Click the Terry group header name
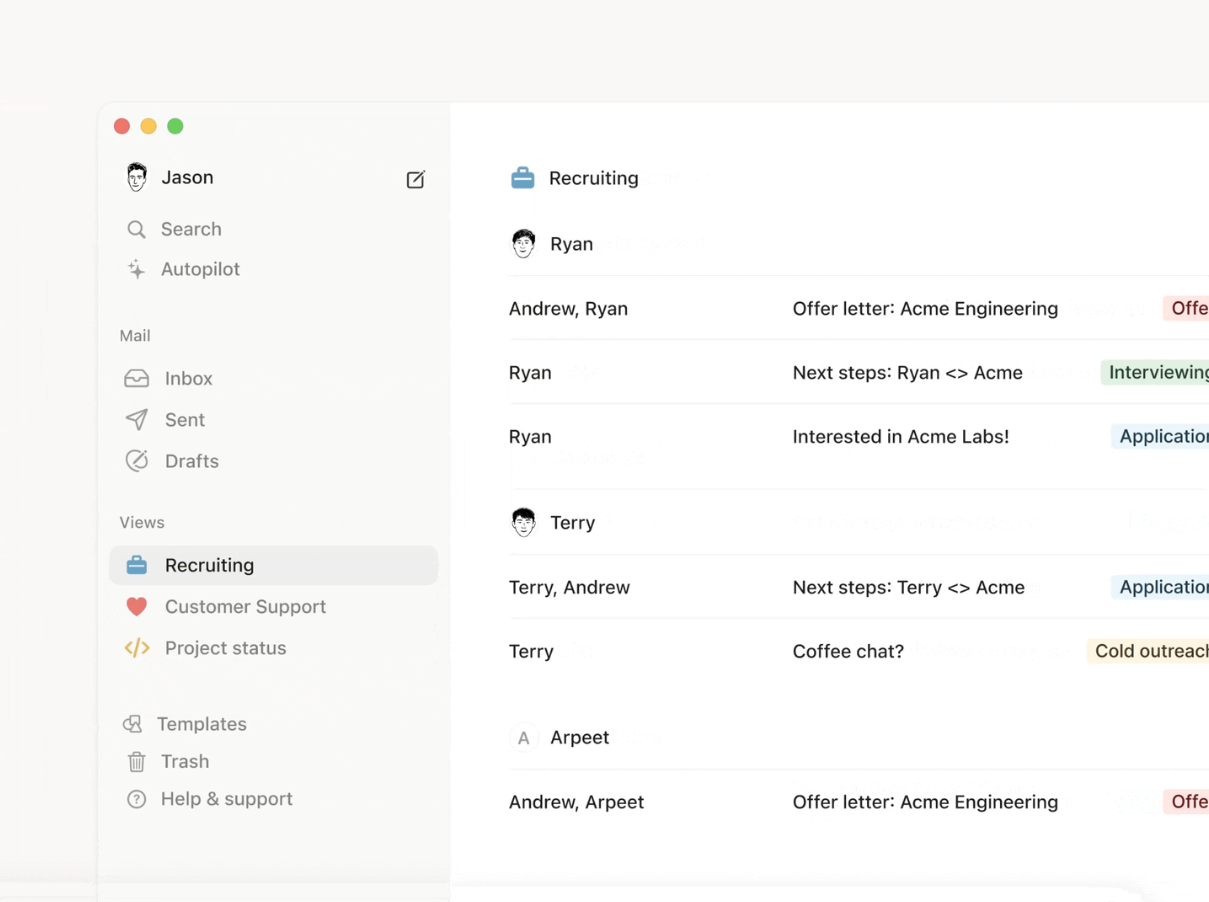 pyautogui.click(x=572, y=522)
